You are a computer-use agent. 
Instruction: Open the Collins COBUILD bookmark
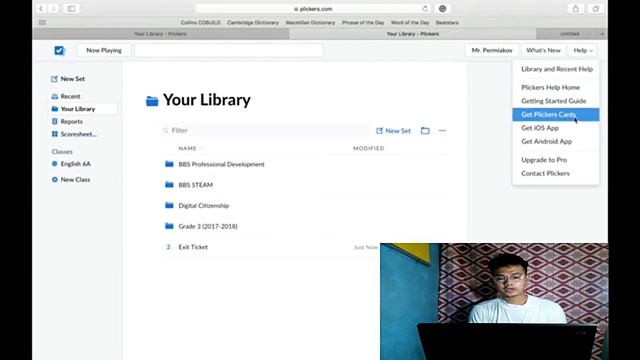point(200,22)
